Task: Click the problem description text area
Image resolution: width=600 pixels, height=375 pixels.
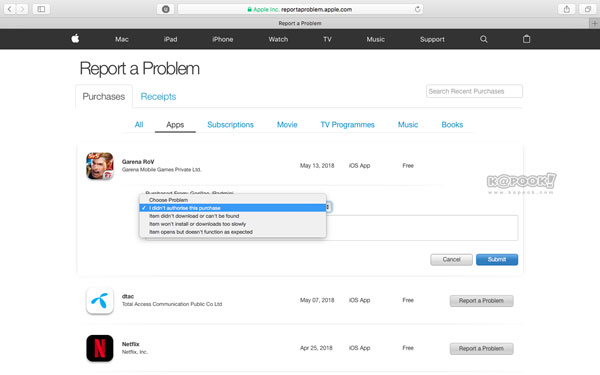Action: click(422, 228)
